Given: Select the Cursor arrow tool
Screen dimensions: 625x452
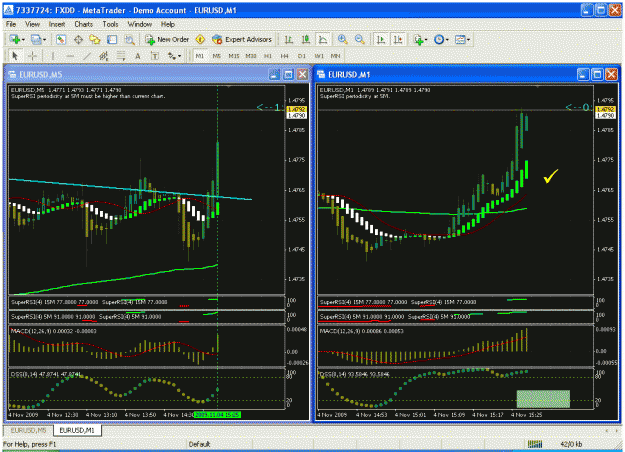Looking at the screenshot, I should [x=15, y=56].
